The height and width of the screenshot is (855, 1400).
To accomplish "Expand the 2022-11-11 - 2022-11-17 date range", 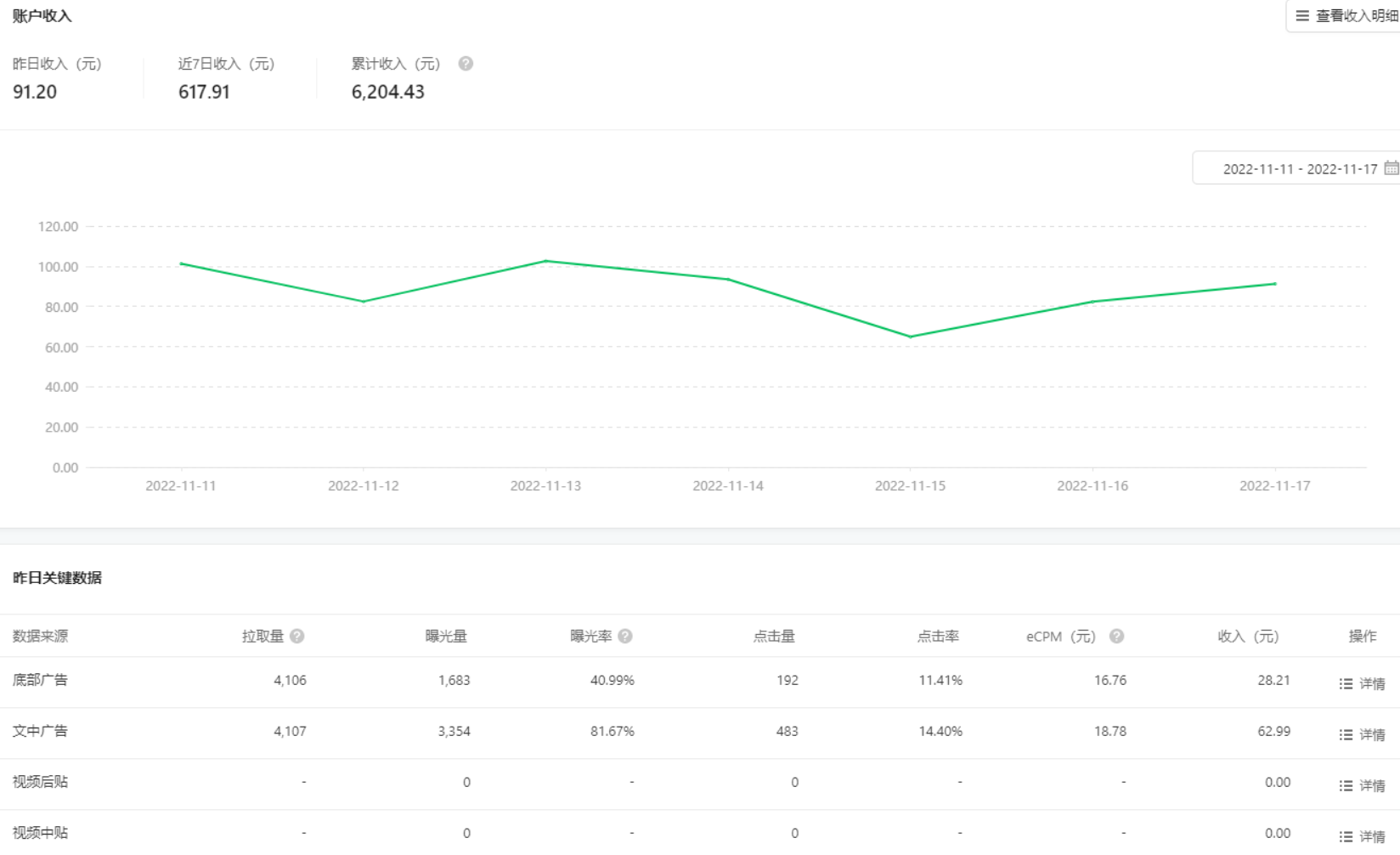I will coord(1300,168).
